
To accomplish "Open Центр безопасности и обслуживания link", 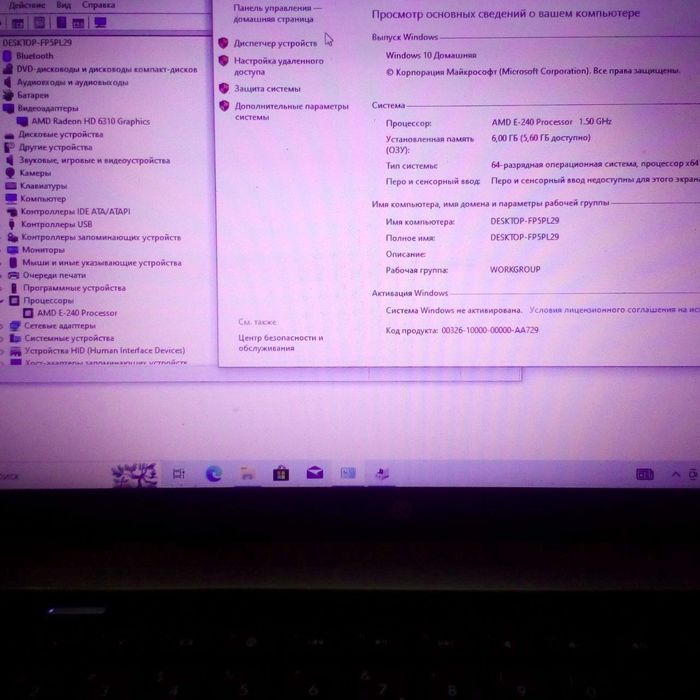I will click(x=280, y=343).
